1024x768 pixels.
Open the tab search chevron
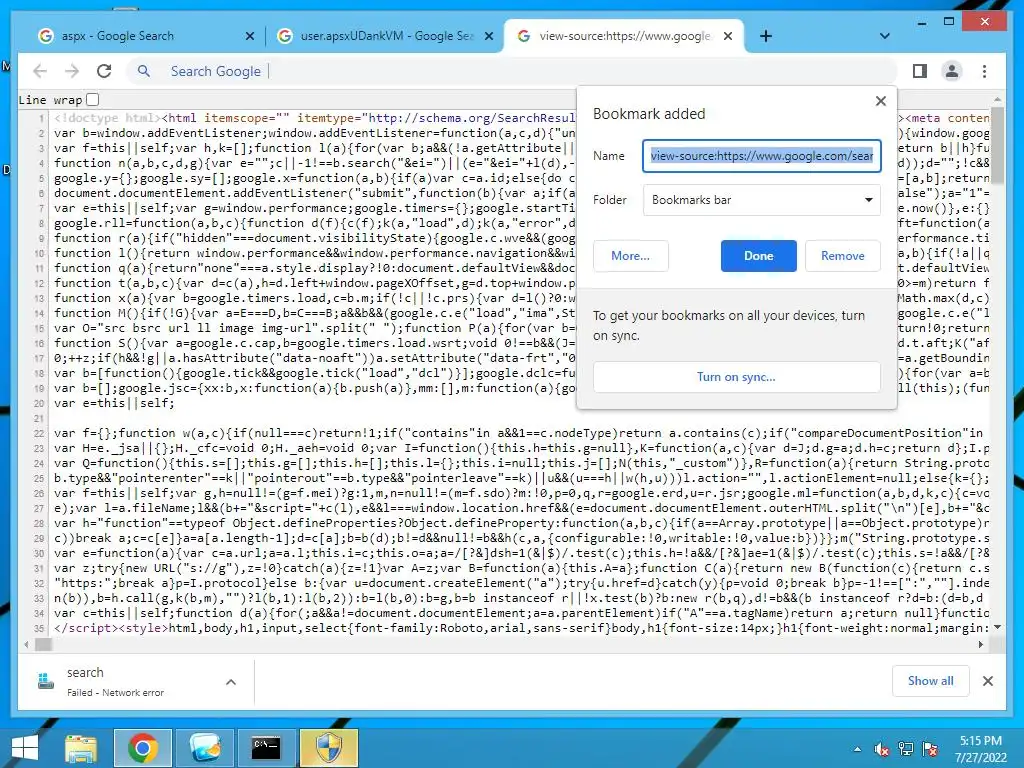[x=884, y=36]
